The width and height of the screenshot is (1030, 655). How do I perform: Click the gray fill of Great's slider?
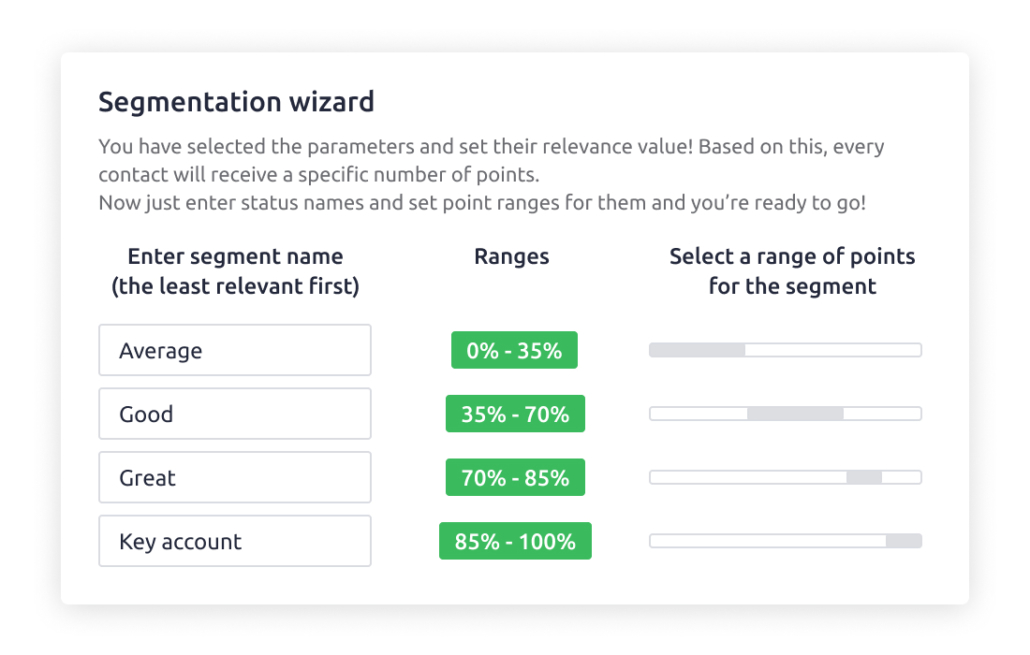[864, 478]
